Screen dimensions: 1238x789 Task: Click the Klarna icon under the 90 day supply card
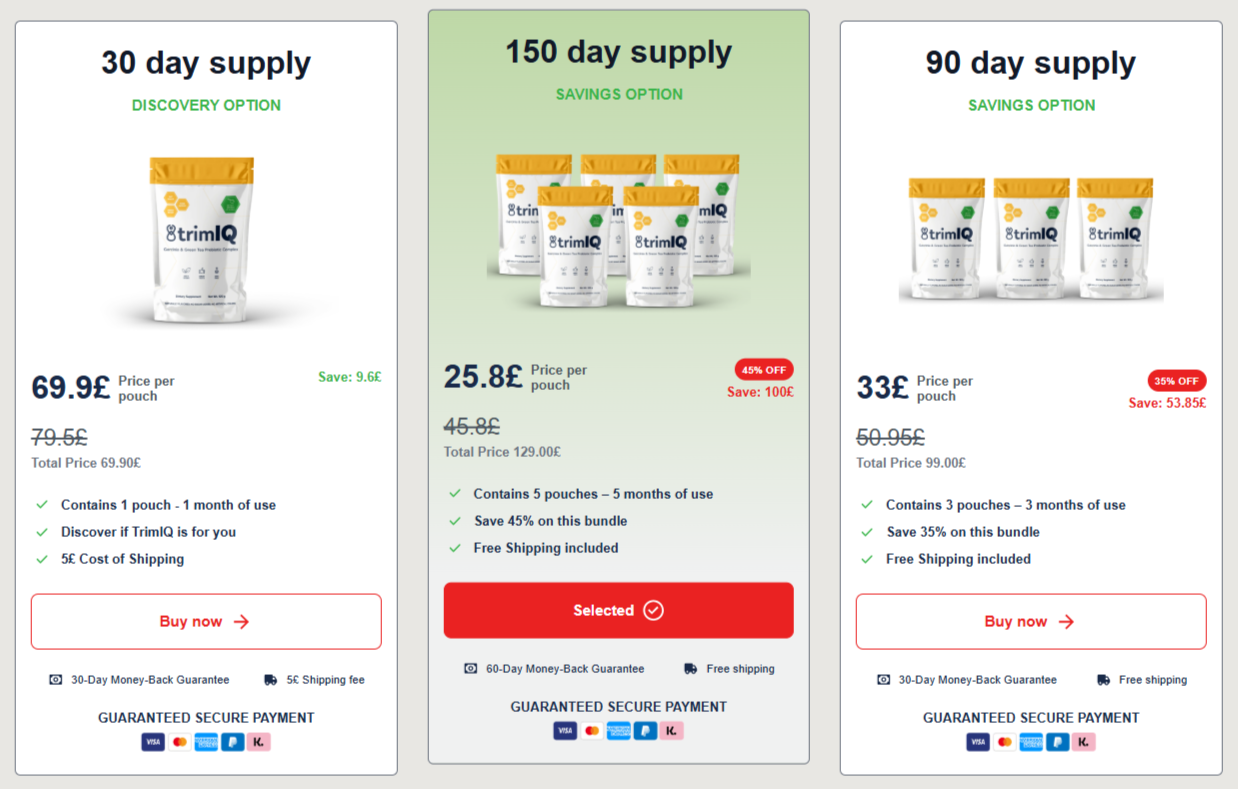(x=1084, y=742)
